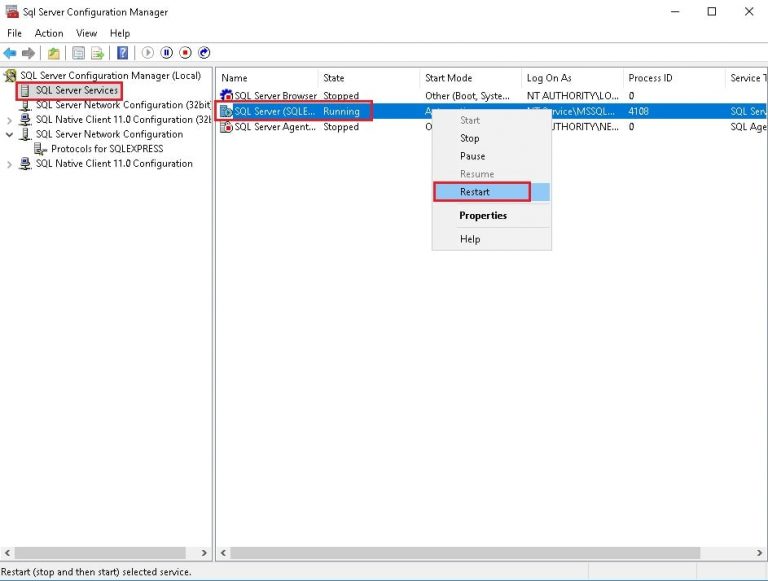Click the Up one level folder icon

pos(54,53)
